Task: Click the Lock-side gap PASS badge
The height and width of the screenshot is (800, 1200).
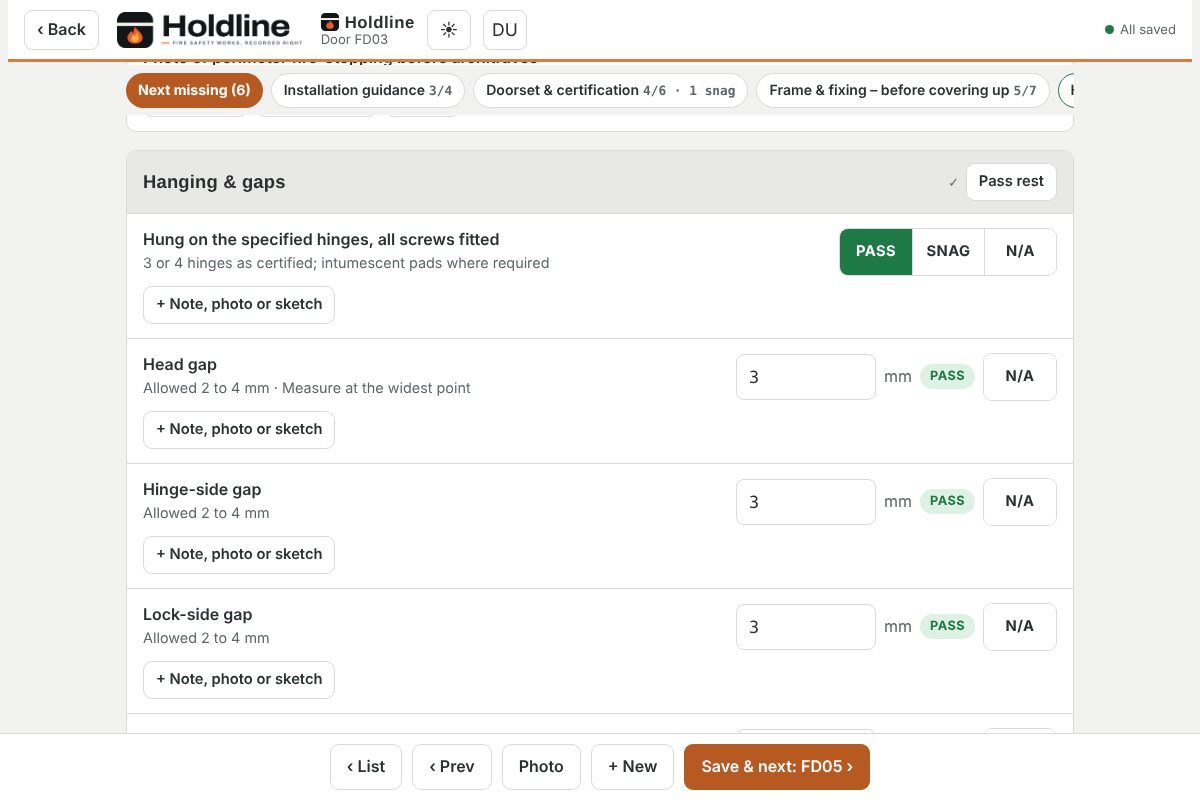Action: (947, 627)
